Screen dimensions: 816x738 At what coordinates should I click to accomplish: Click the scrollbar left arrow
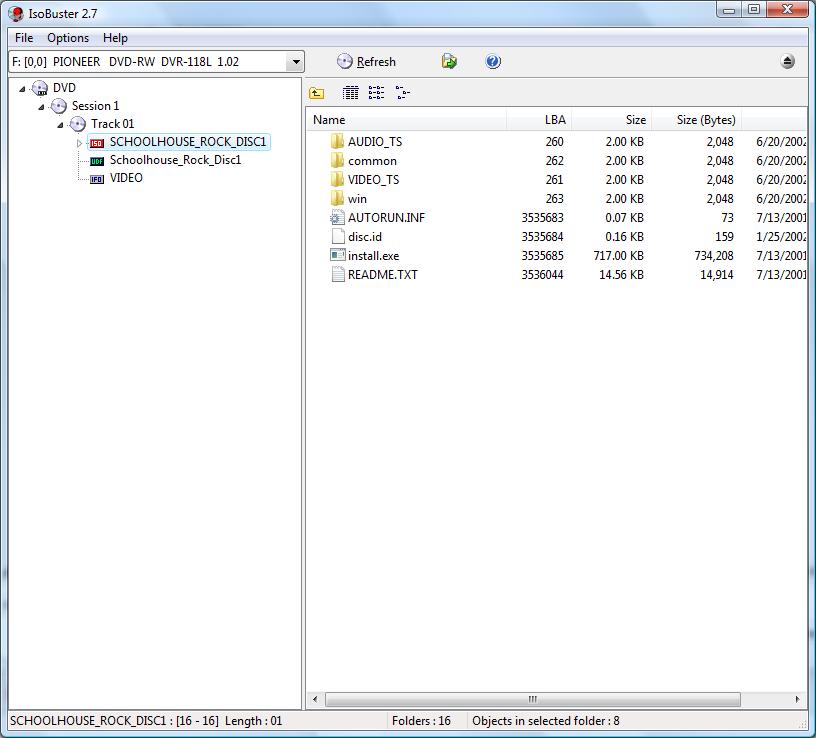tap(315, 699)
